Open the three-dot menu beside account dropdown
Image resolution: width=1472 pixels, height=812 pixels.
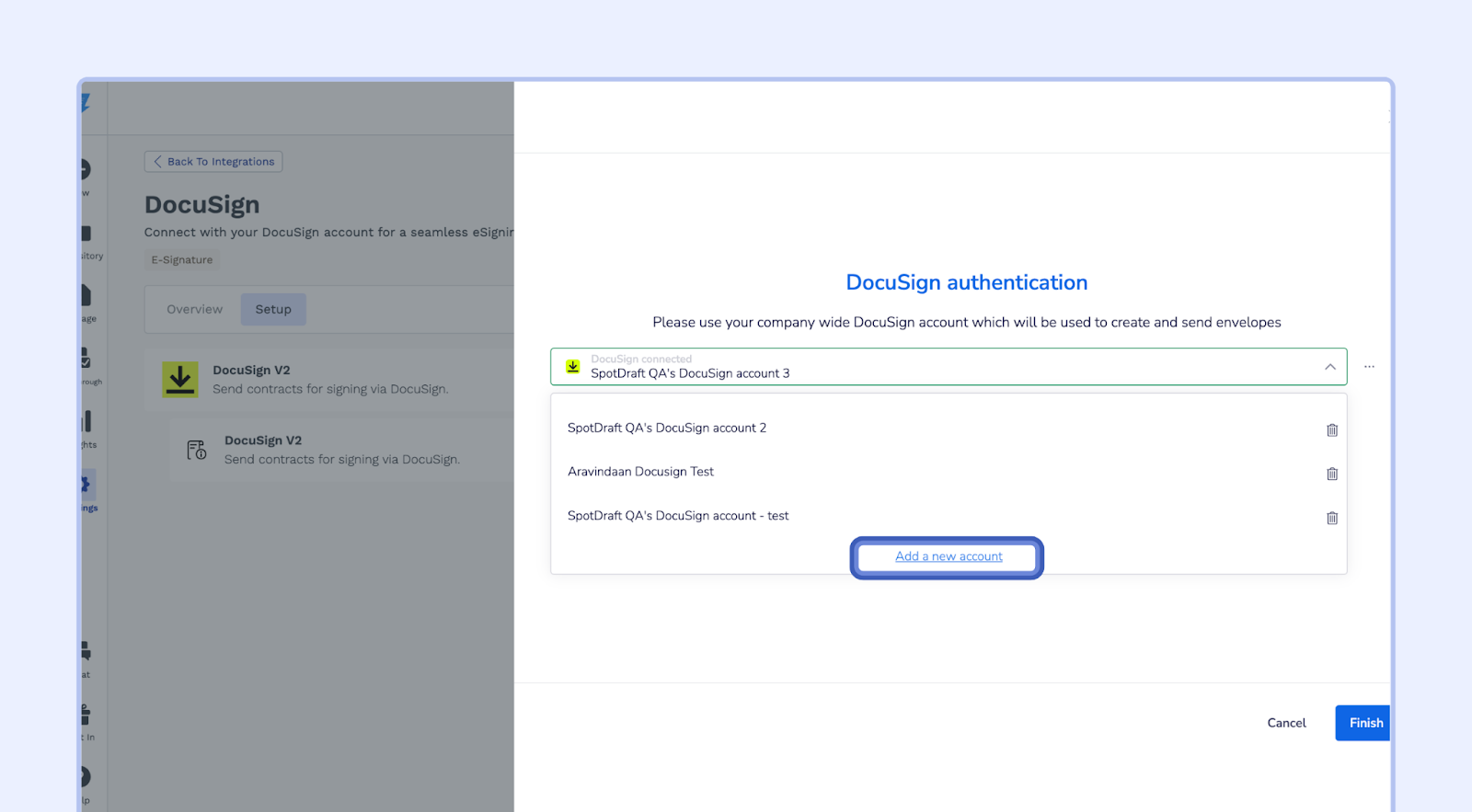(x=1369, y=367)
